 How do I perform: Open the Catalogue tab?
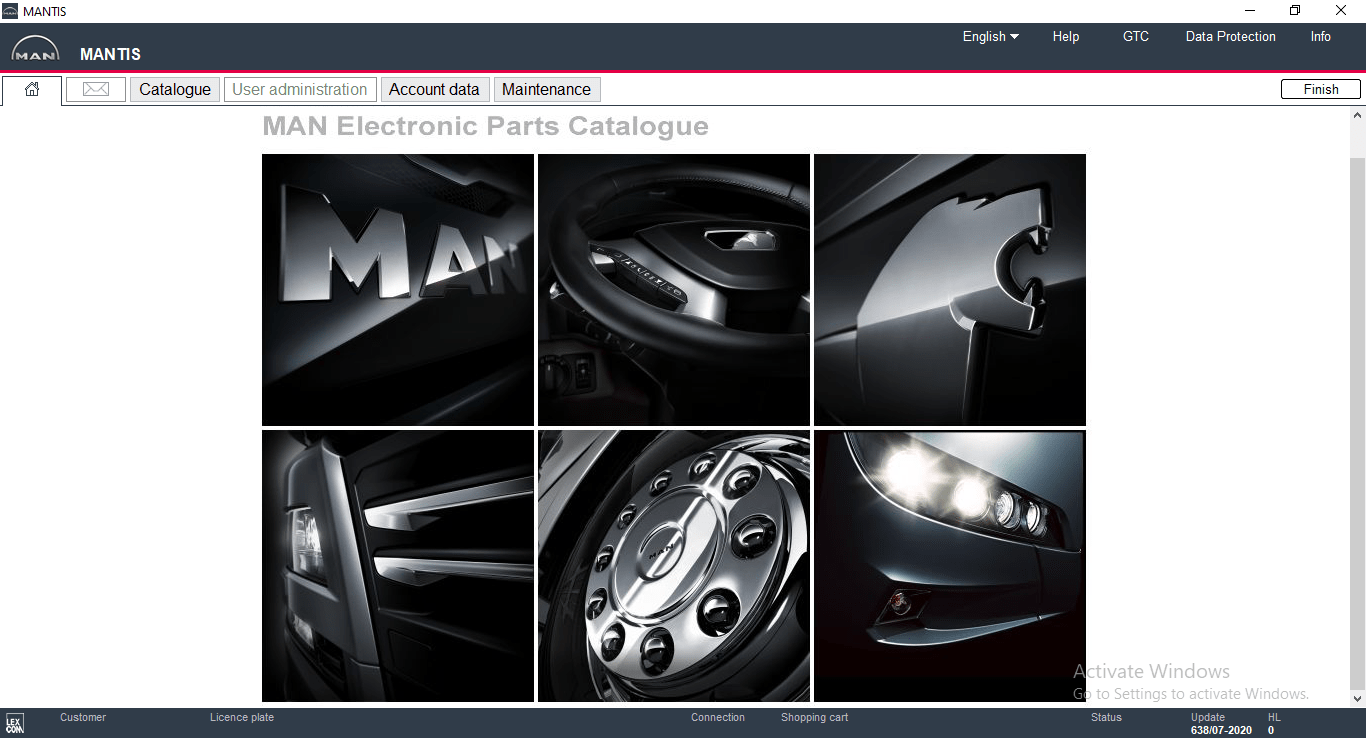(175, 89)
